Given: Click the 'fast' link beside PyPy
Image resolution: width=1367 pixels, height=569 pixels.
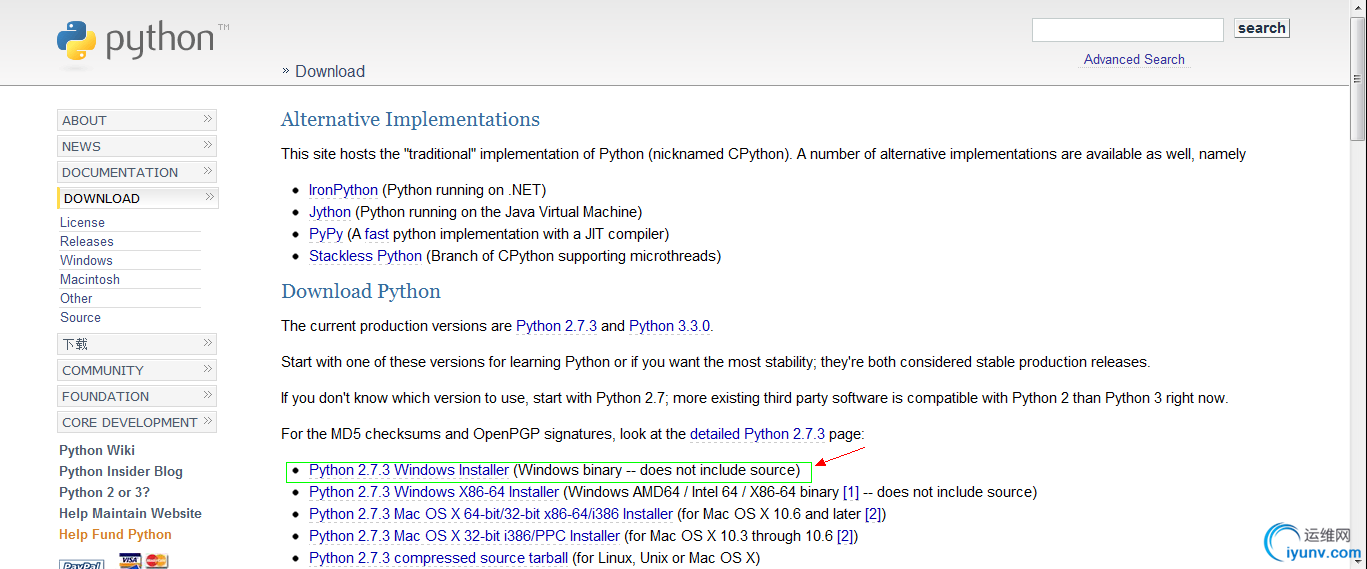Looking at the screenshot, I should coord(376,234).
